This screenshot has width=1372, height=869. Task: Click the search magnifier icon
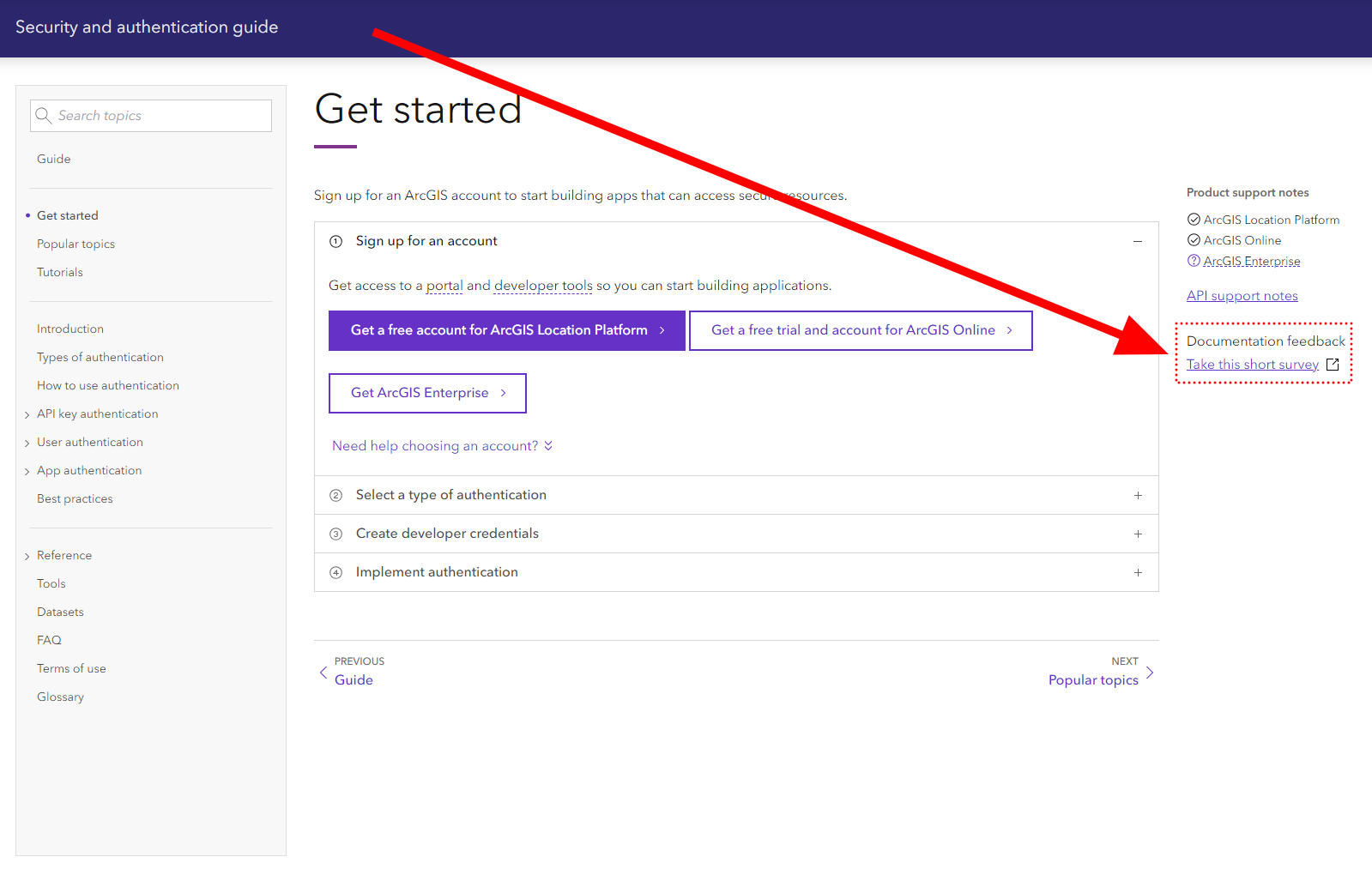click(x=44, y=115)
